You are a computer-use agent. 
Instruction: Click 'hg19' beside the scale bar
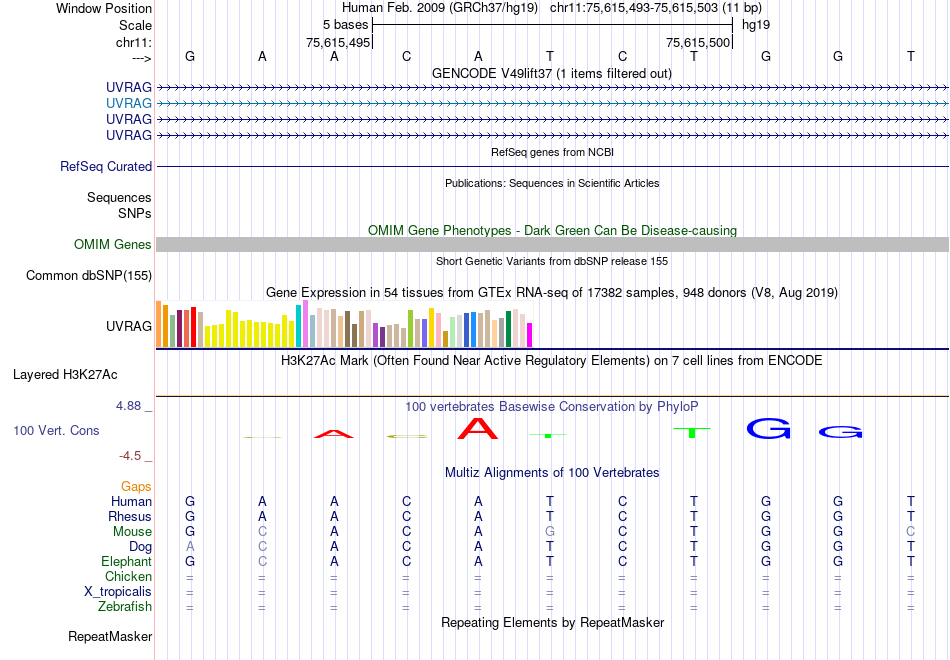pos(756,25)
